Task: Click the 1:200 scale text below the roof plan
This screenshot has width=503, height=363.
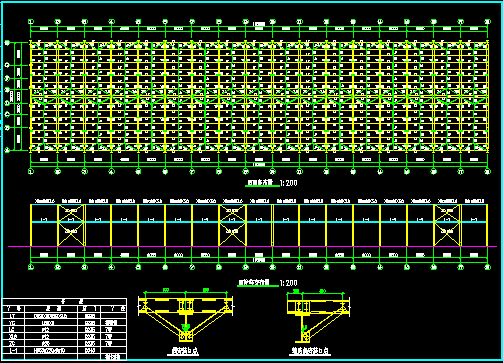Action: 289,183
